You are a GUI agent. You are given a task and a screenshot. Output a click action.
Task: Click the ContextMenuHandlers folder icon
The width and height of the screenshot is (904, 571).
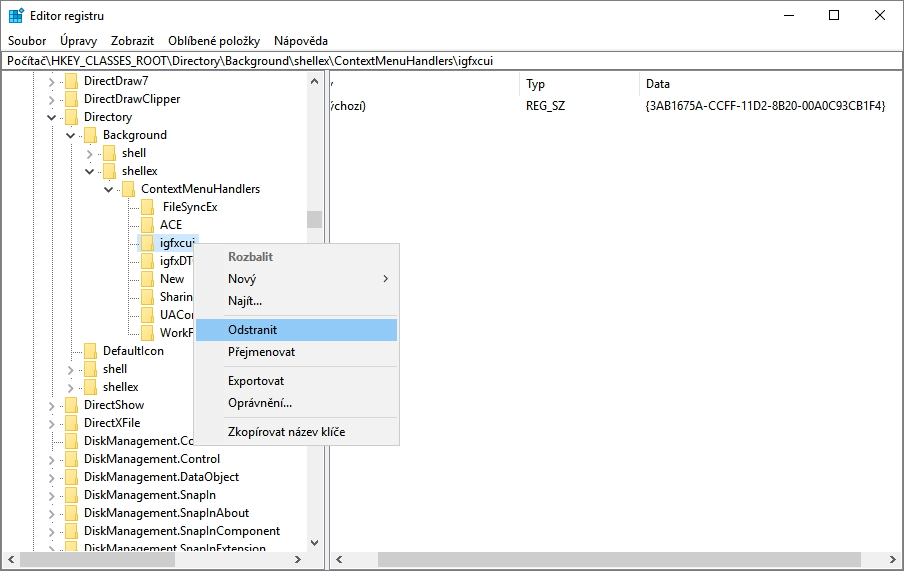coord(129,189)
